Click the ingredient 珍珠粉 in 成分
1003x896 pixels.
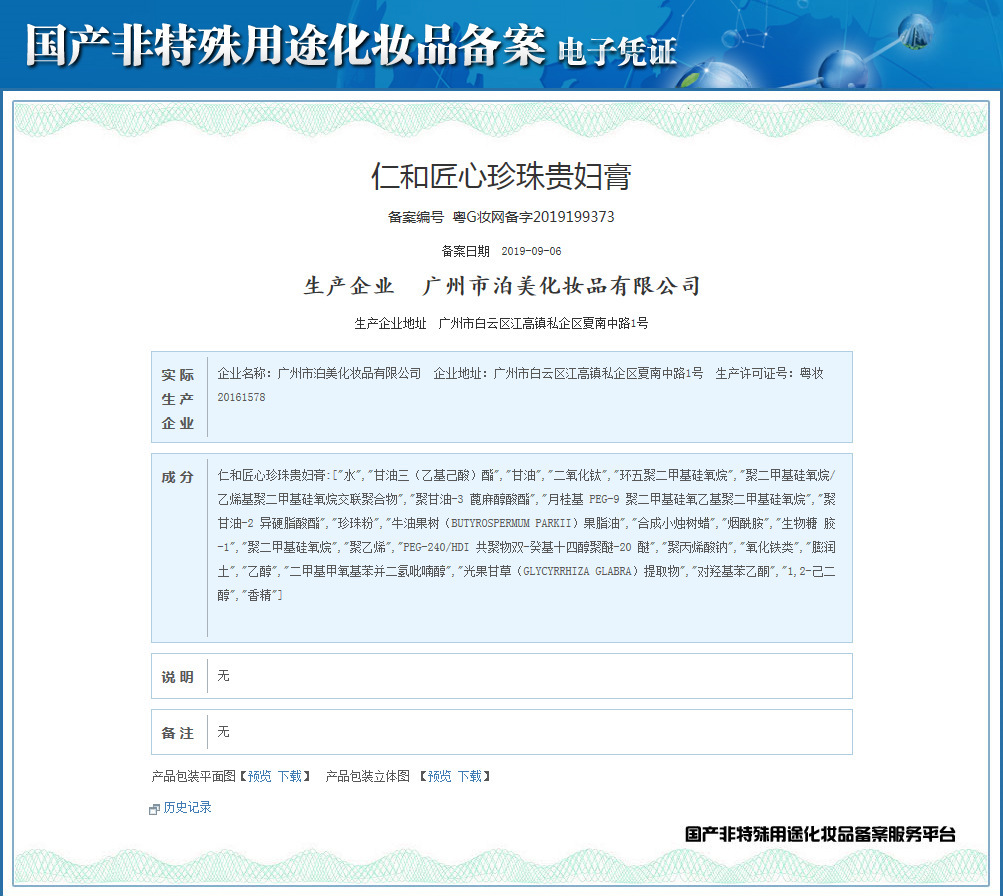pyautogui.click(x=356, y=524)
